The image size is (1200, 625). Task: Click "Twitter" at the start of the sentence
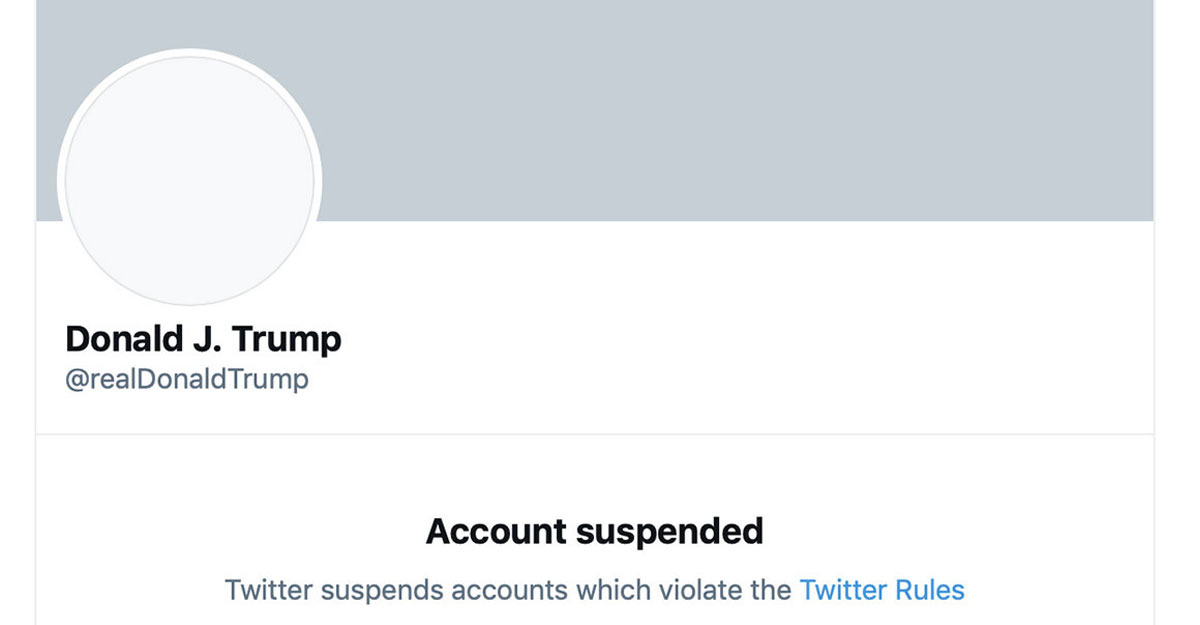click(269, 589)
